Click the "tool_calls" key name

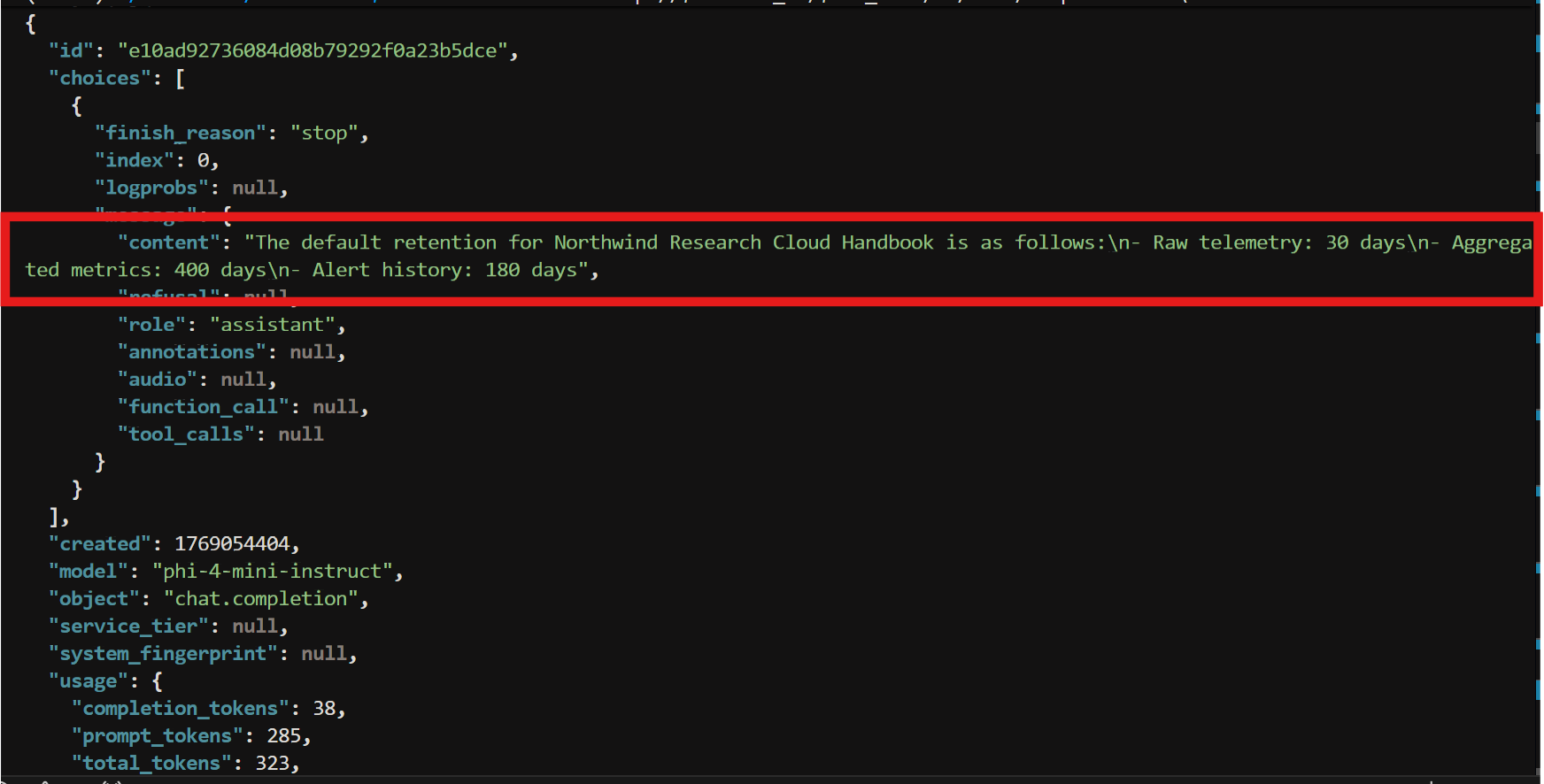[x=186, y=434]
